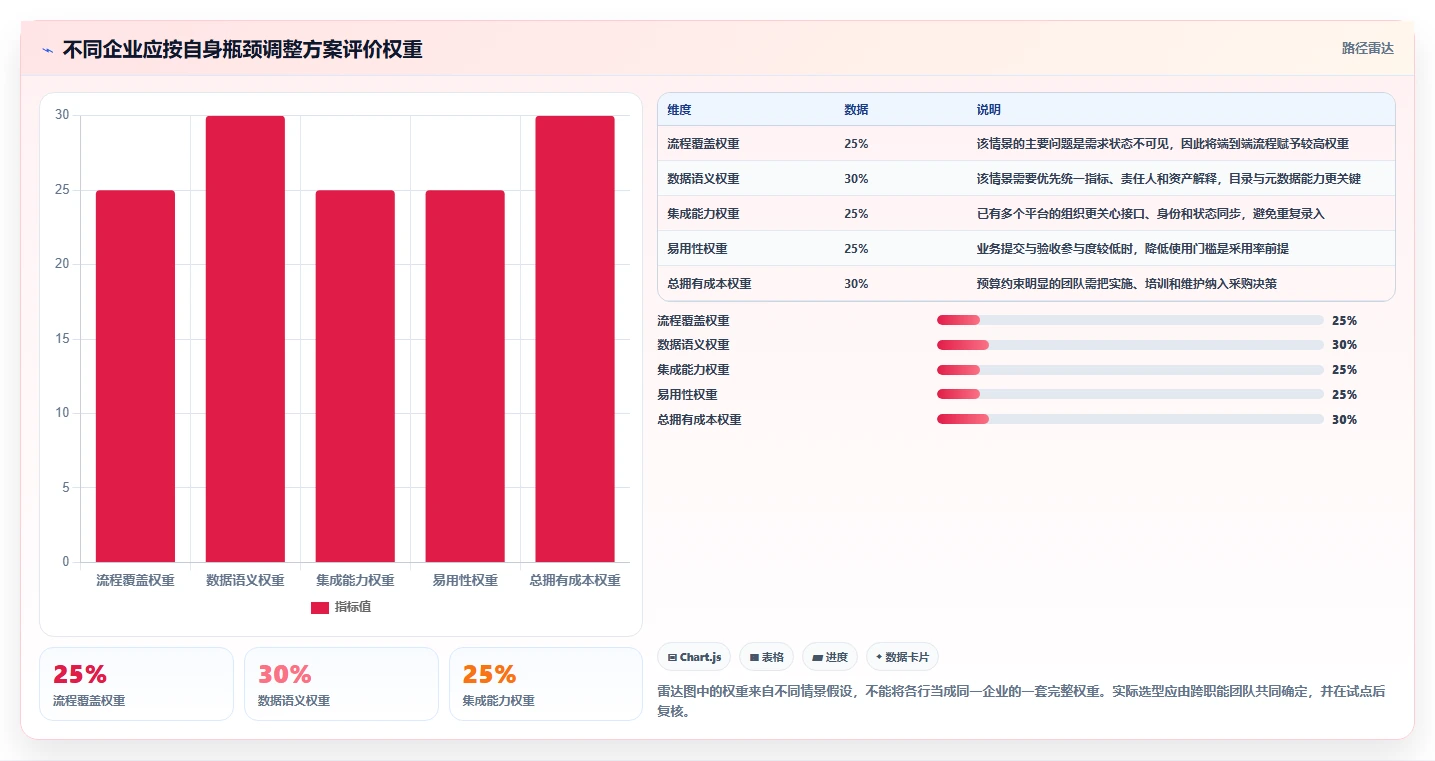This screenshot has height=761, width=1435.
Task: Toggle the 指标值 legend color box
Action: point(320,607)
